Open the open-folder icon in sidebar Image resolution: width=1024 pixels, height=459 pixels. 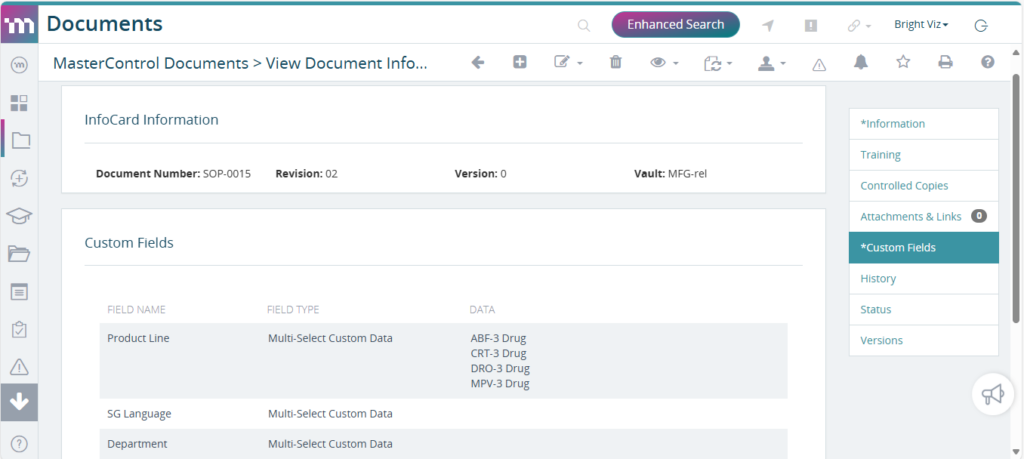[20, 253]
